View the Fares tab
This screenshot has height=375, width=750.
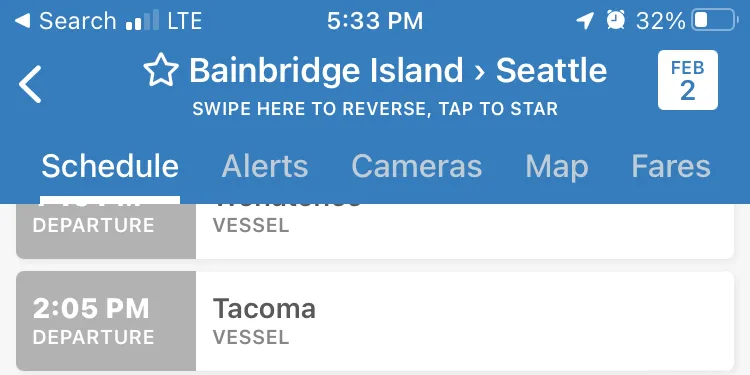coord(671,166)
